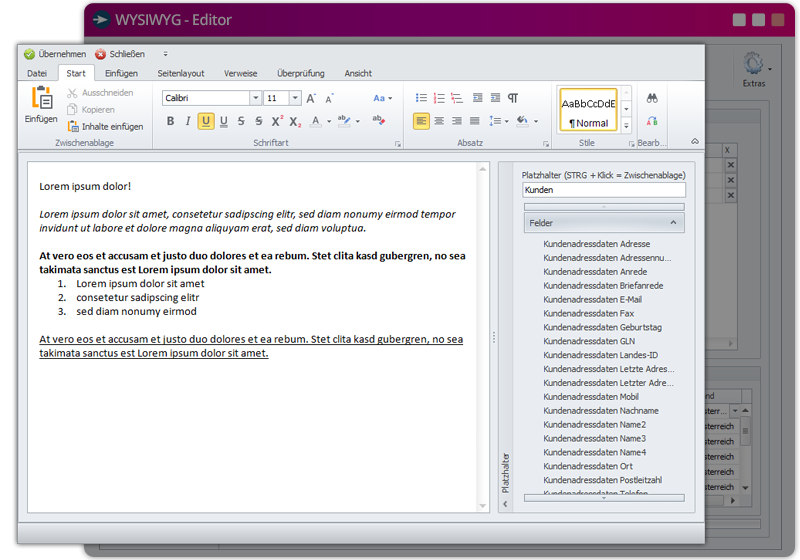The width and height of the screenshot is (800, 560).
Task: Expand the styles gallery list
Action: [626, 125]
